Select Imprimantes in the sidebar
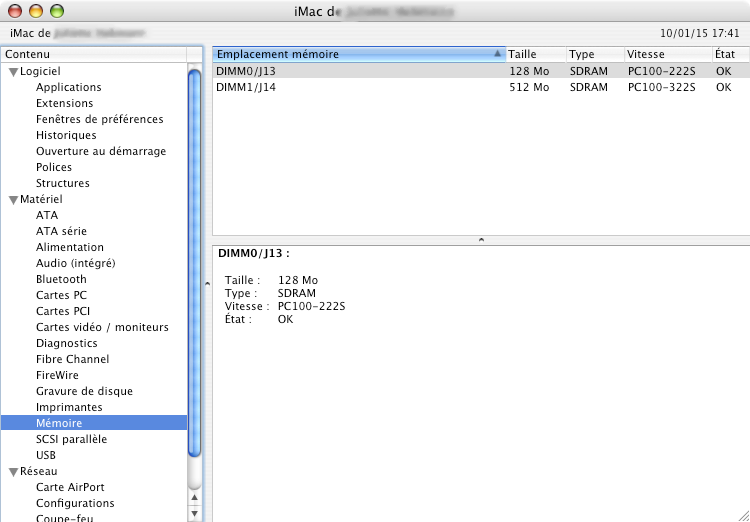The width and height of the screenshot is (750, 522). 69,407
